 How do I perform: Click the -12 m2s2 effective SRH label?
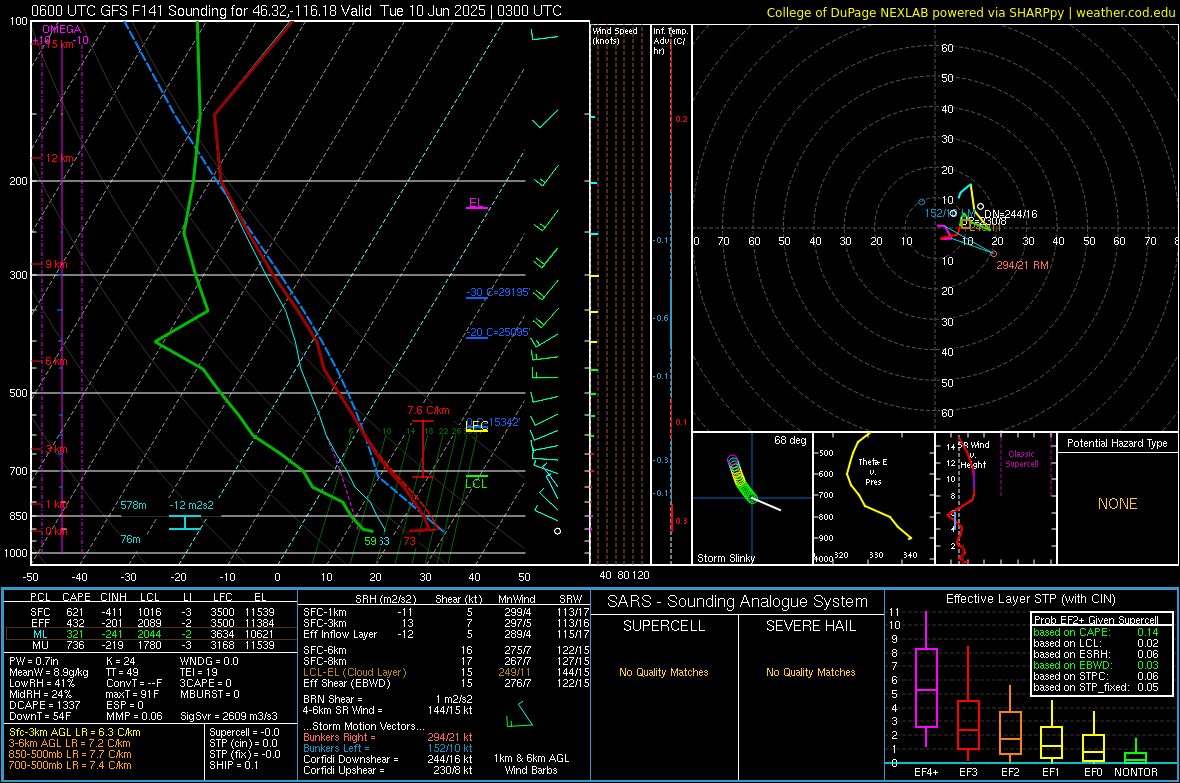(x=191, y=505)
